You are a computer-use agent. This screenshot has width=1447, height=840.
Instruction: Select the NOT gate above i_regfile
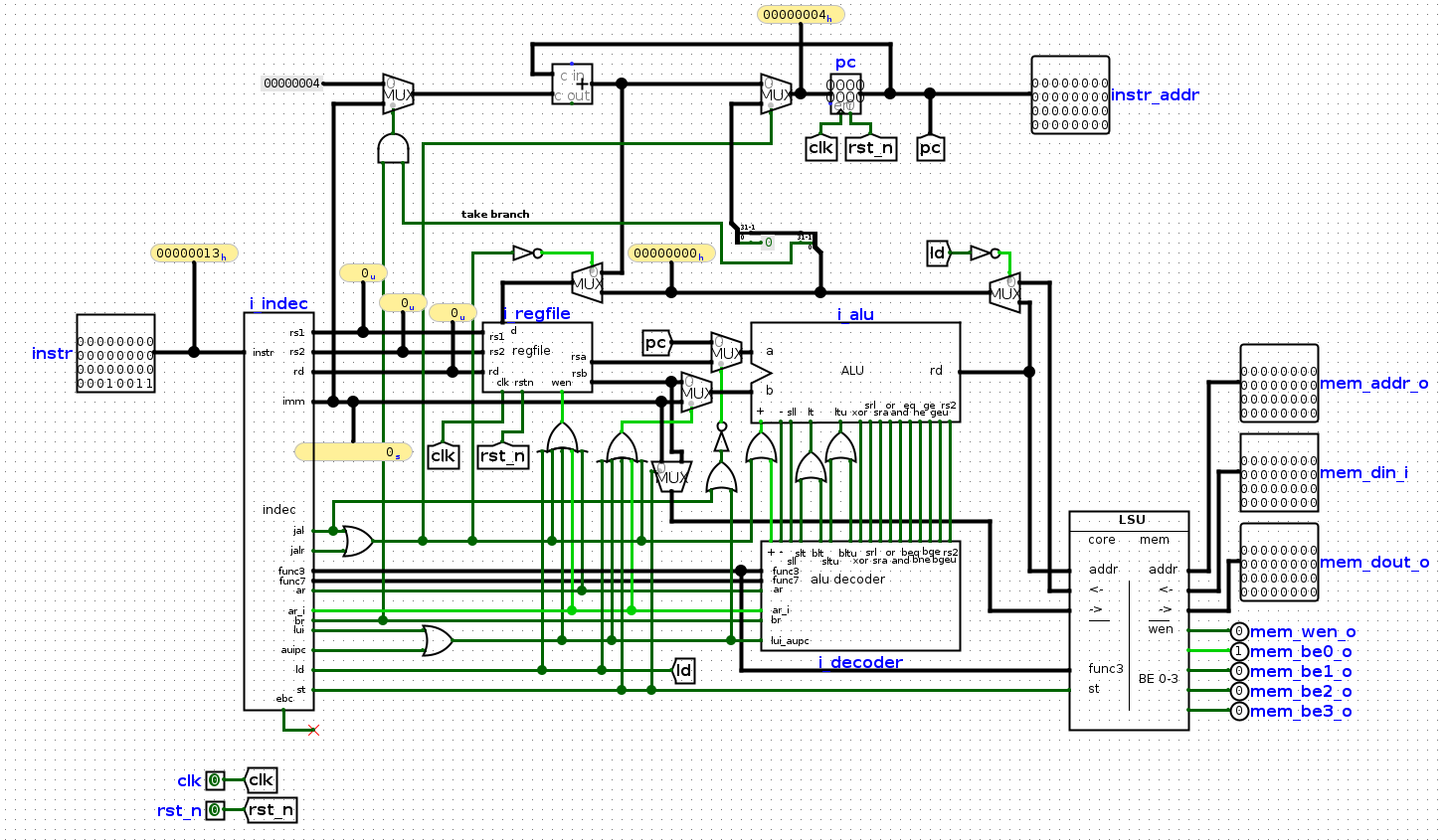coord(527,253)
